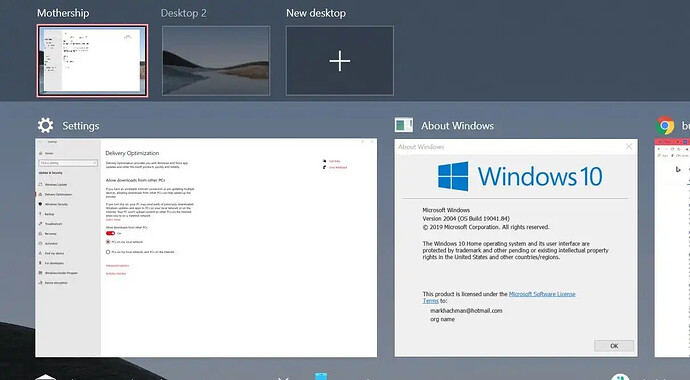
Task: Toggle Allow downloads from other PCs switch
Action: point(110,233)
